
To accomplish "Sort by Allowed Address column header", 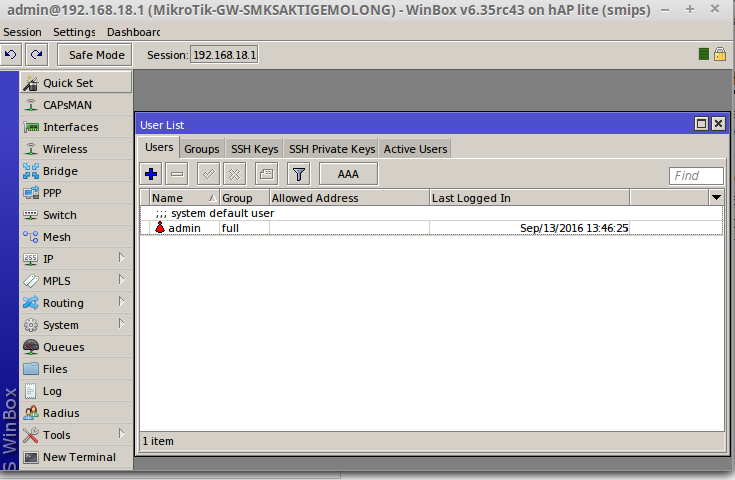I will point(350,198).
